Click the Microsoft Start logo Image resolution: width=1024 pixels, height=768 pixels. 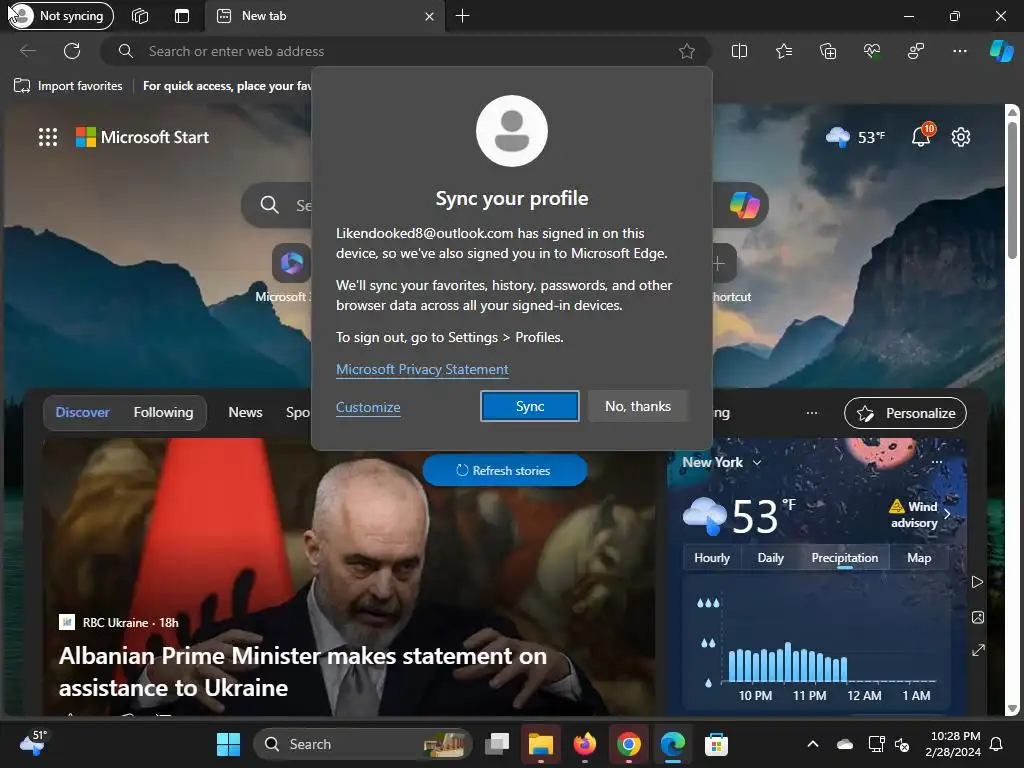coord(142,137)
